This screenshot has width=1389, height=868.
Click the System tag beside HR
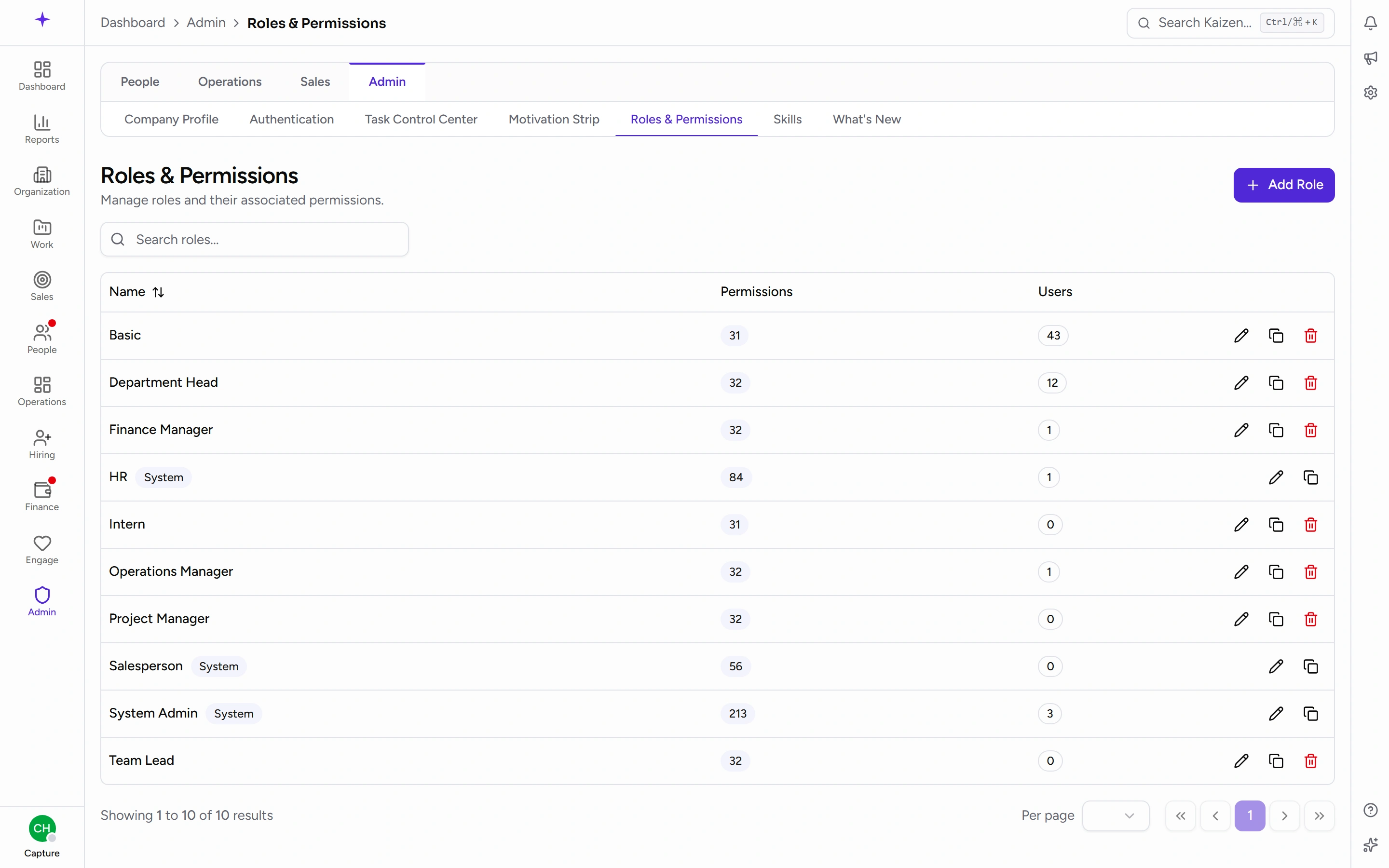163,477
